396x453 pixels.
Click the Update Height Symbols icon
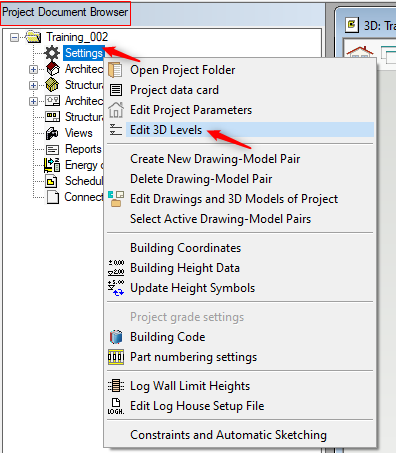tap(116, 288)
